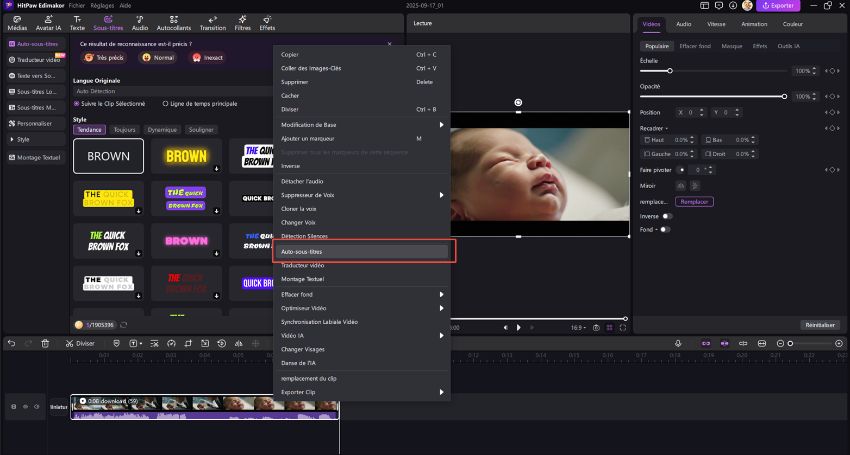Open the Filtres tool in toolbar
Screen dimensions: 850x455
(x=242, y=22)
